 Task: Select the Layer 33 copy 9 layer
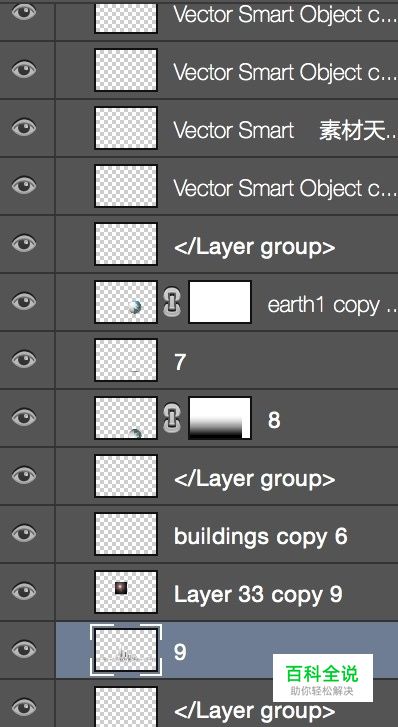(226, 592)
